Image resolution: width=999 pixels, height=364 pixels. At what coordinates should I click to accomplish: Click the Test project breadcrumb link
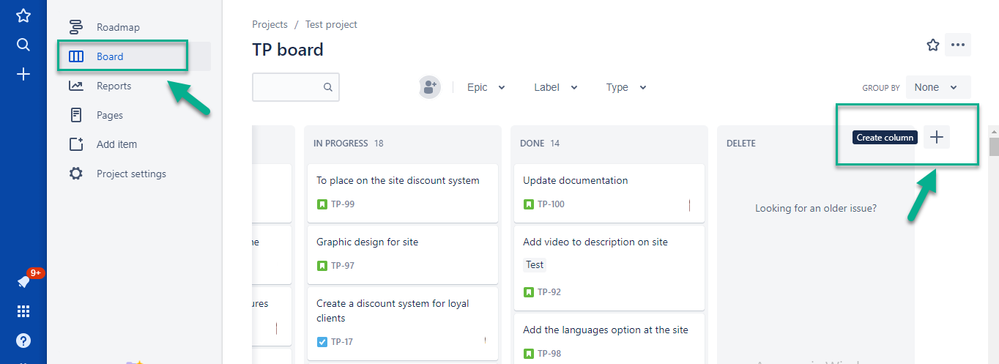click(x=331, y=24)
